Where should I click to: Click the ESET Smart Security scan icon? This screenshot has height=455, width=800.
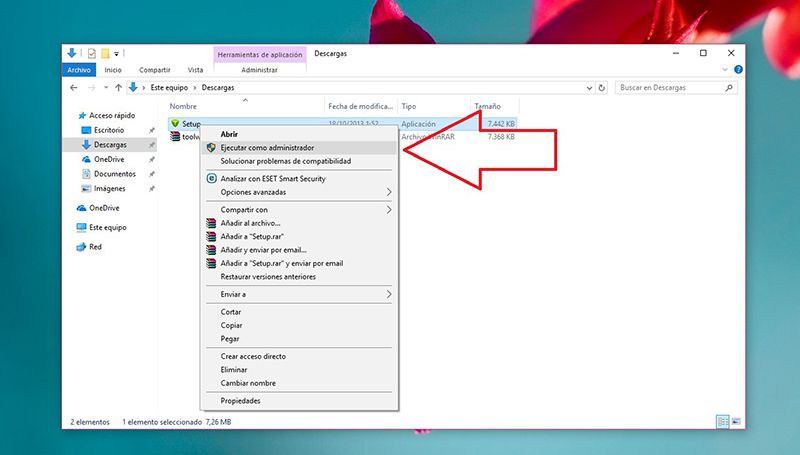tap(211, 179)
